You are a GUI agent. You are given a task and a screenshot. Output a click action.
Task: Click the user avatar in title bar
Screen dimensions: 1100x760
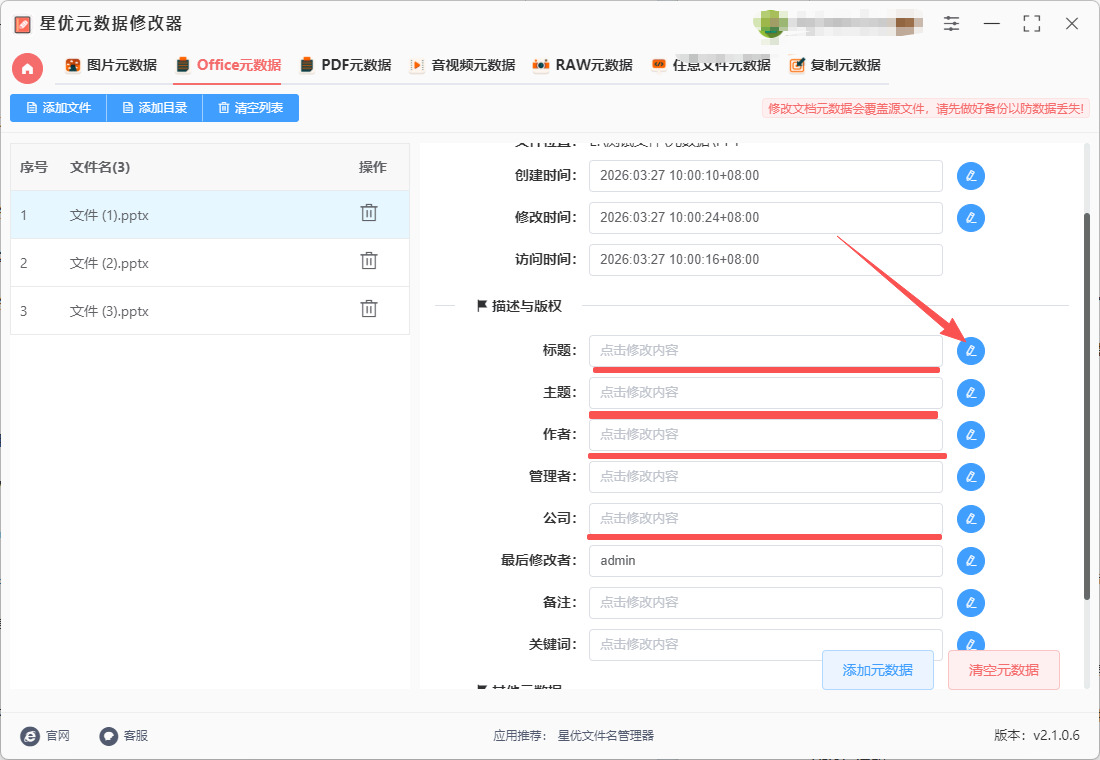[770, 24]
